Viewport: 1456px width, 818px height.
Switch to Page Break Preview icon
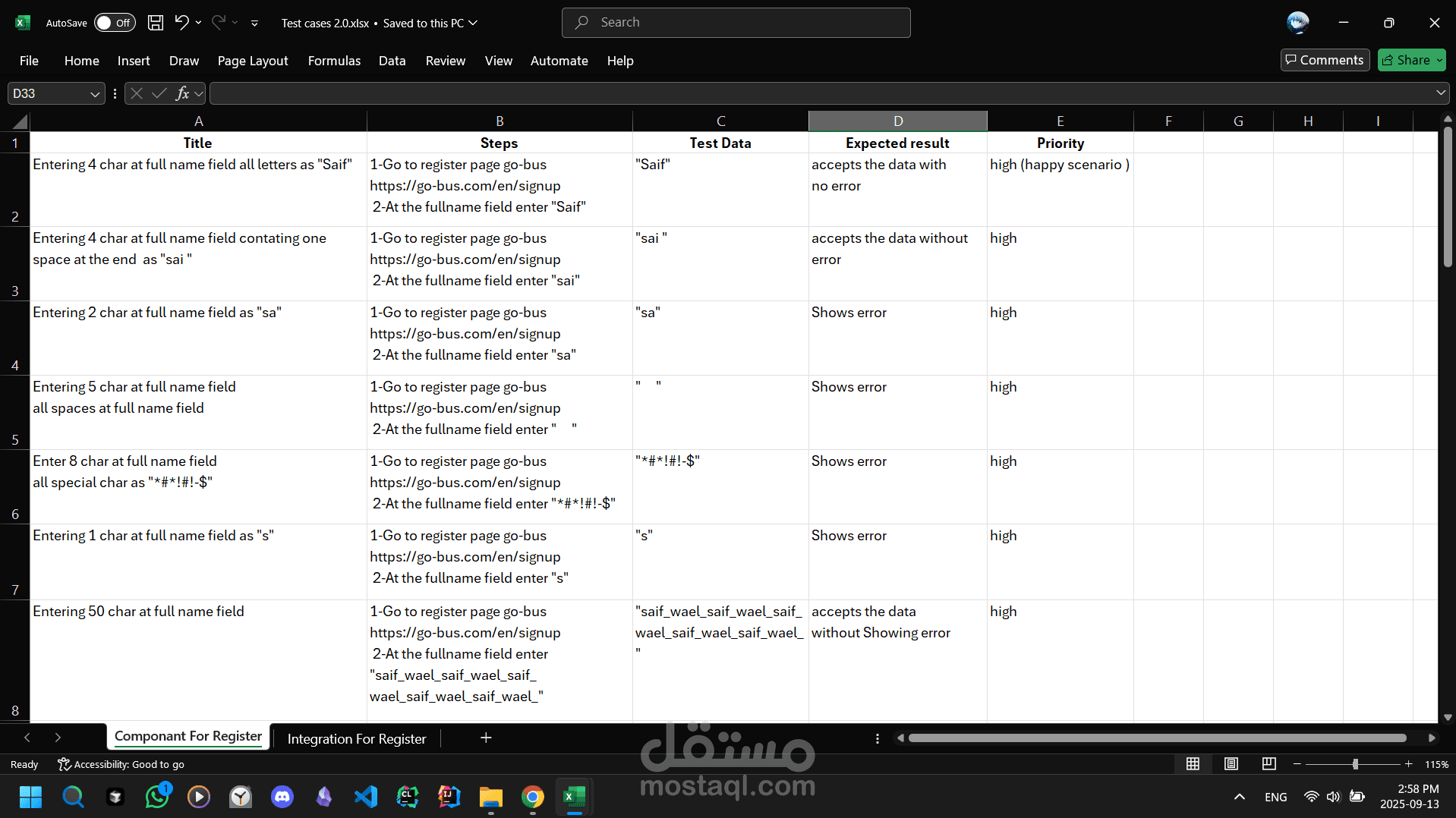(x=1268, y=764)
